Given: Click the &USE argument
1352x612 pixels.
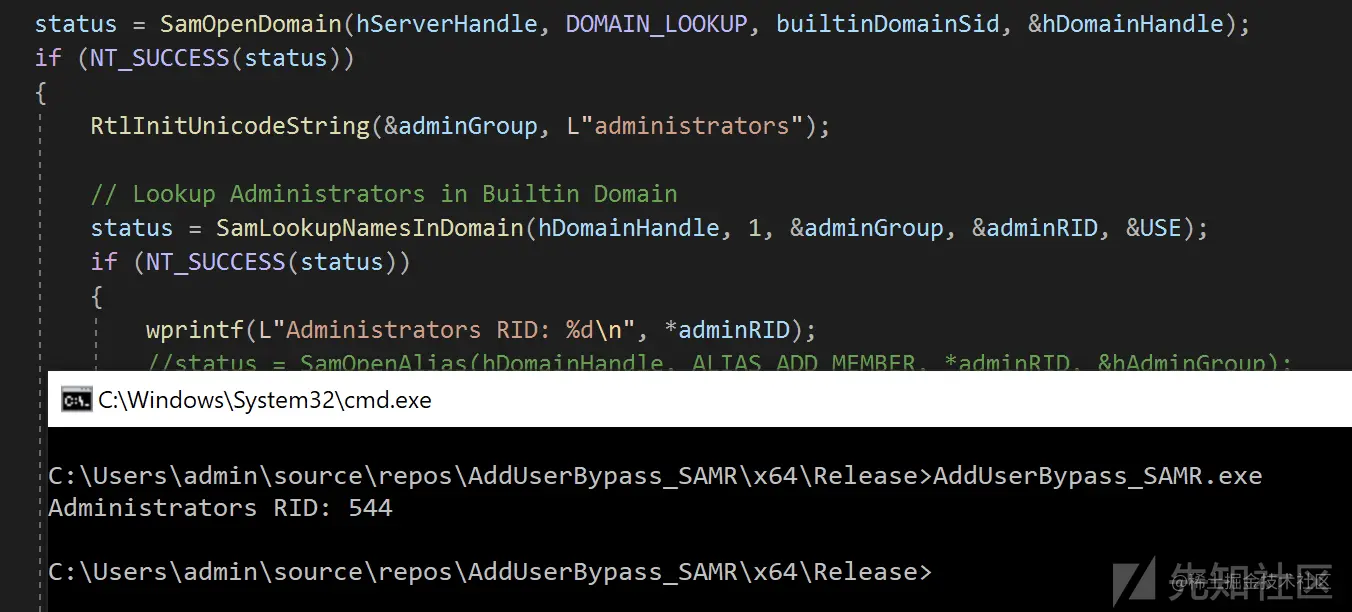Looking at the screenshot, I should pyautogui.click(x=1153, y=228).
